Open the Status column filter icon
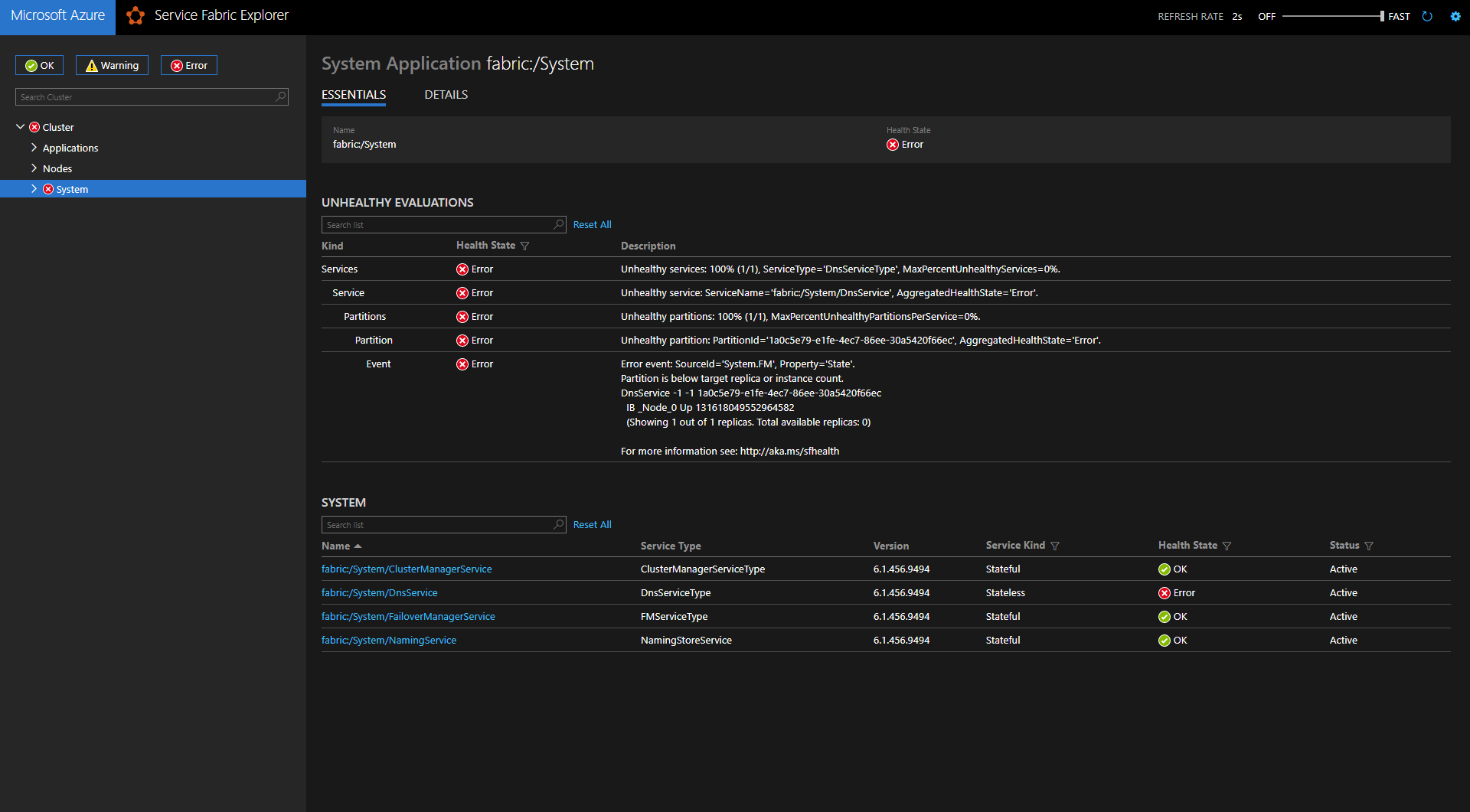Screen dimensions: 1470x812 (x=1369, y=546)
